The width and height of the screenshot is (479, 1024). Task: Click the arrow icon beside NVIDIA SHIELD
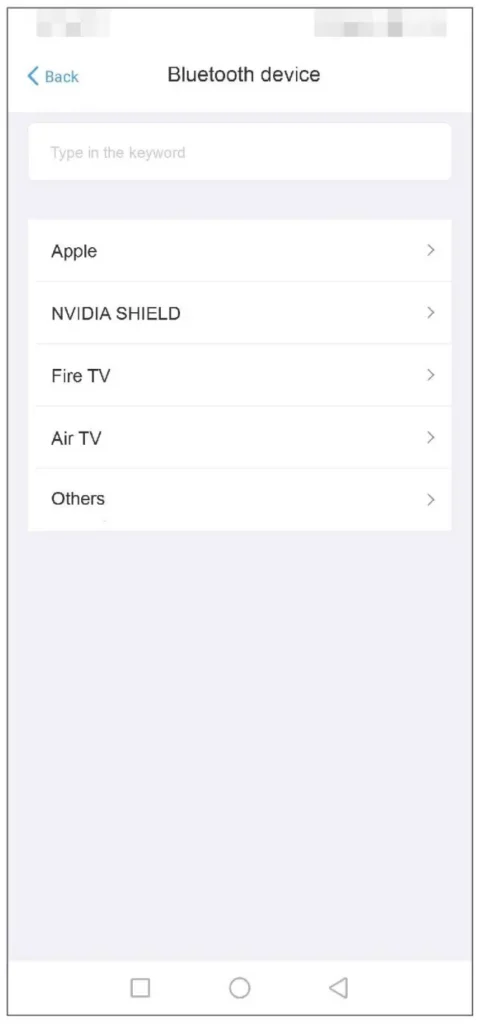pyautogui.click(x=431, y=313)
